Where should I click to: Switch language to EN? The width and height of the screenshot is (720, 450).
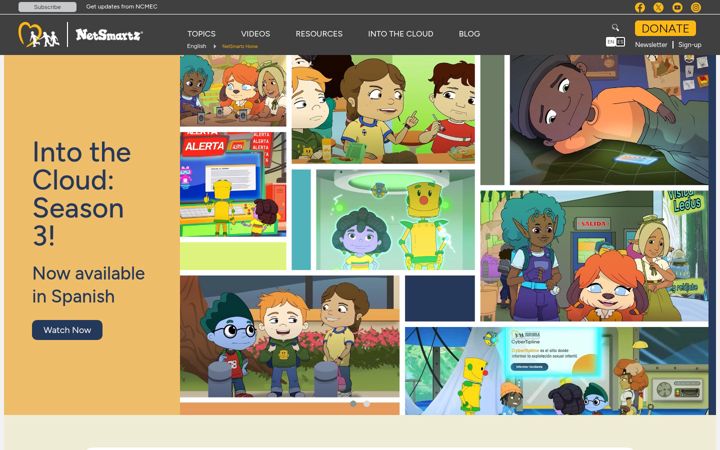611,42
